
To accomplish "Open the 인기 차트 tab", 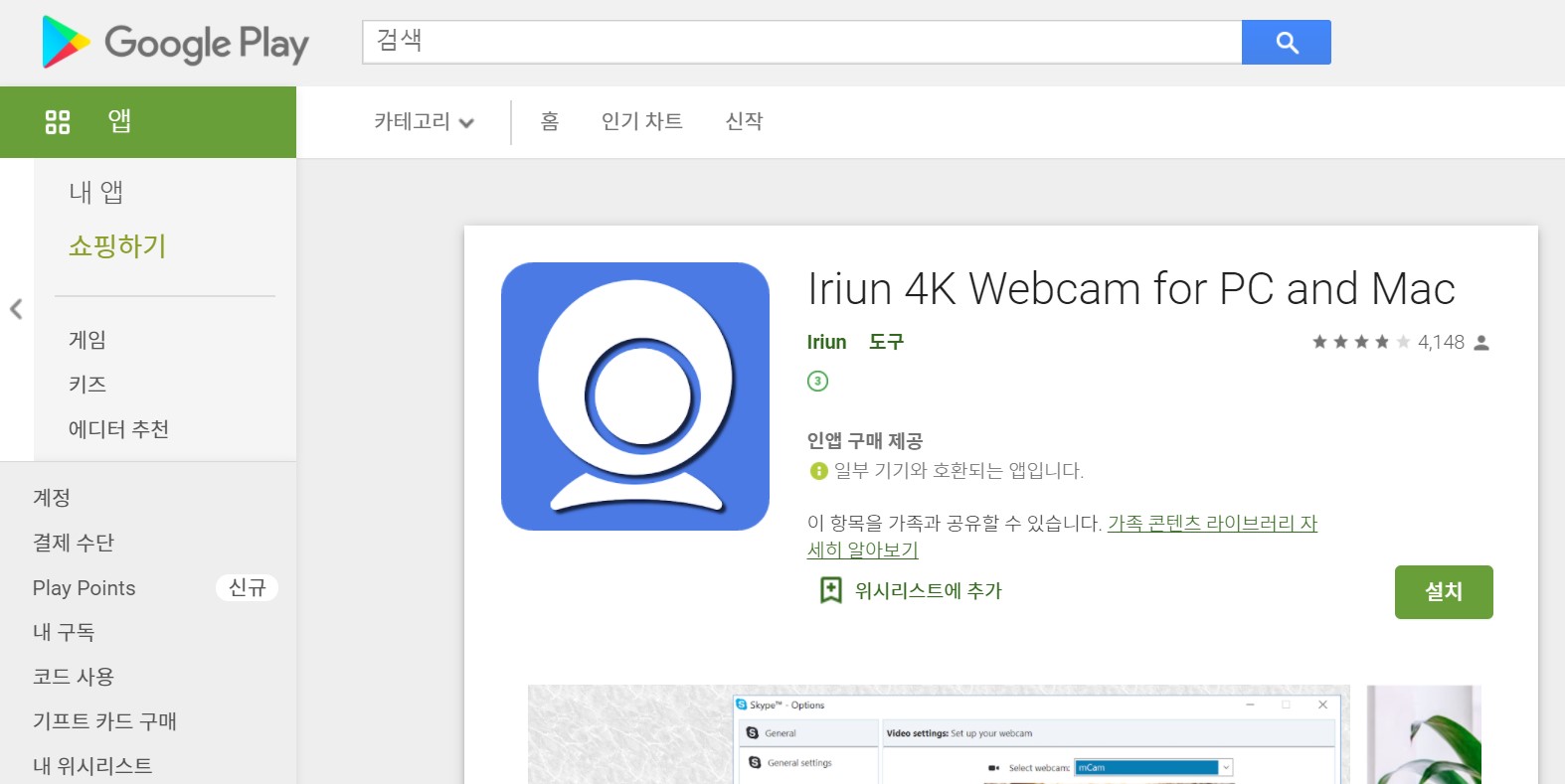I will [642, 121].
